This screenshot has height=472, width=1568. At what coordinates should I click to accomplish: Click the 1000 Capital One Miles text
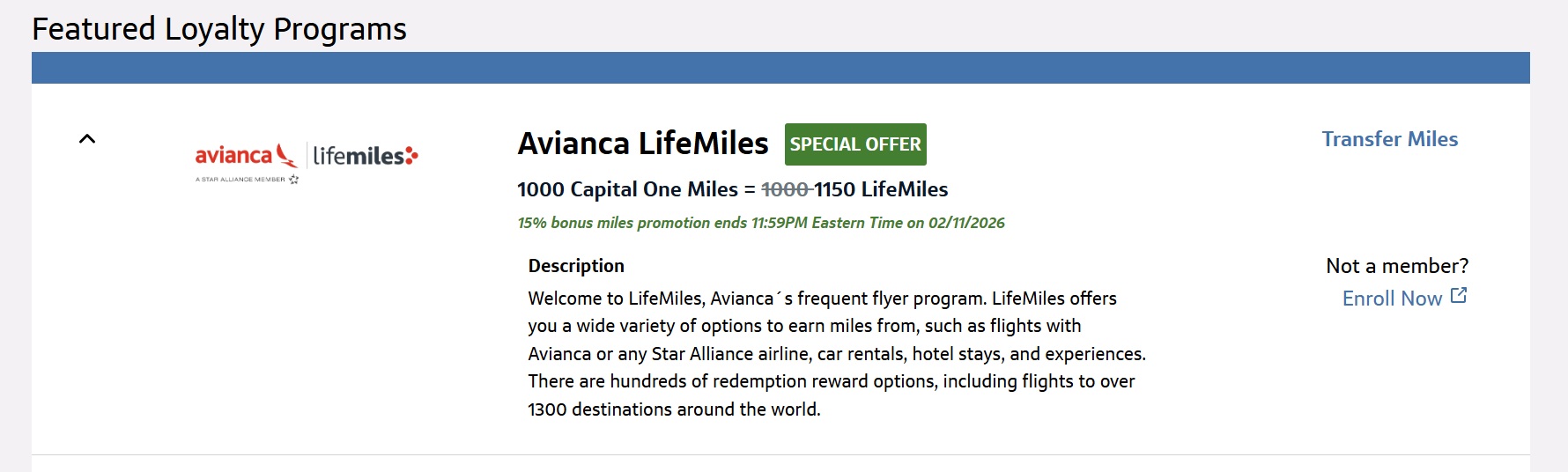point(627,189)
